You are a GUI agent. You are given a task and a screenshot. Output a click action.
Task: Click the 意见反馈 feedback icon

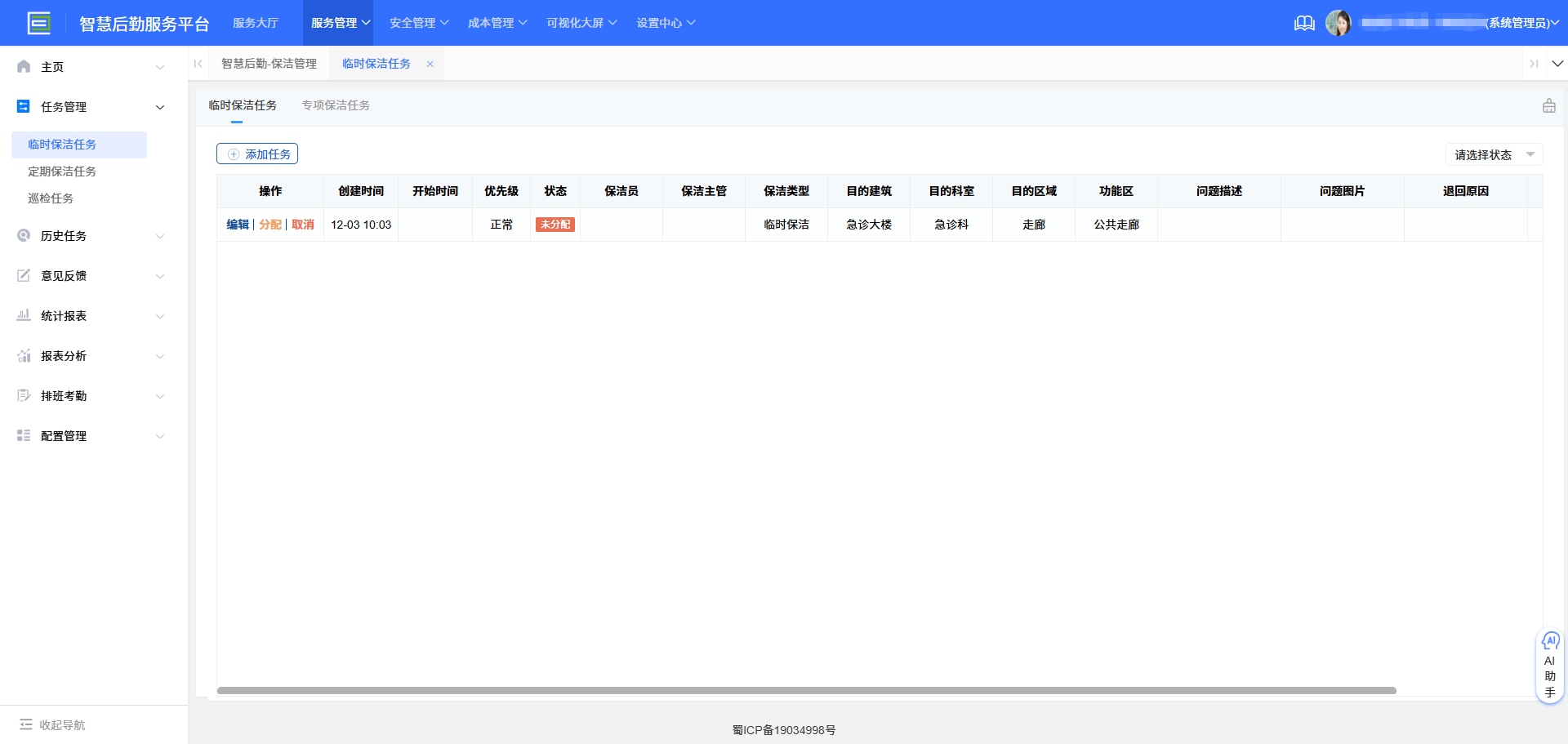click(23, 275)
